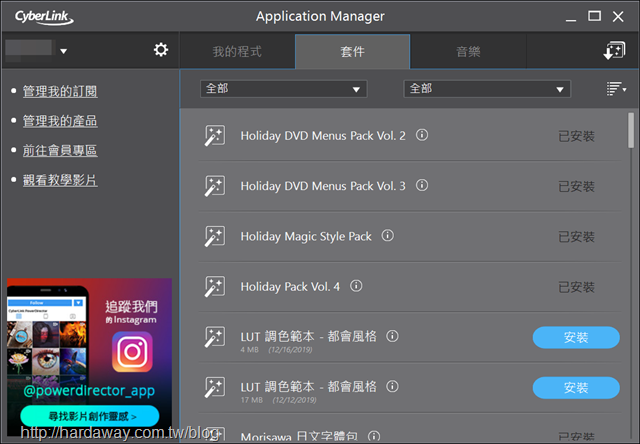Open the 觀看教學影片 link
Image resolution: width=640 pixels, height=444 pixels.
tap(60, 180)
